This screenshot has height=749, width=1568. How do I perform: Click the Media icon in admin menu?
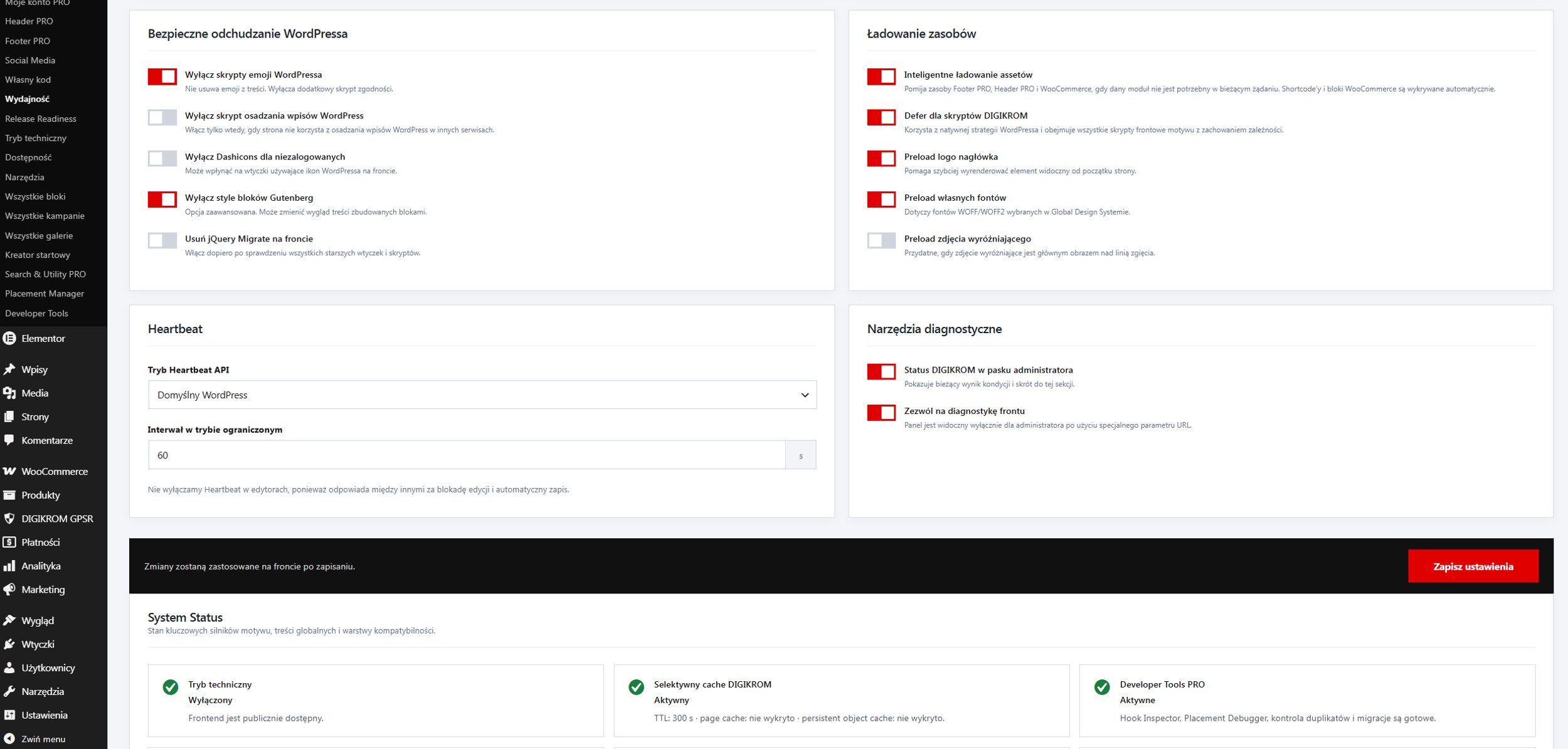pyautogui.click(x=9, y=393)
